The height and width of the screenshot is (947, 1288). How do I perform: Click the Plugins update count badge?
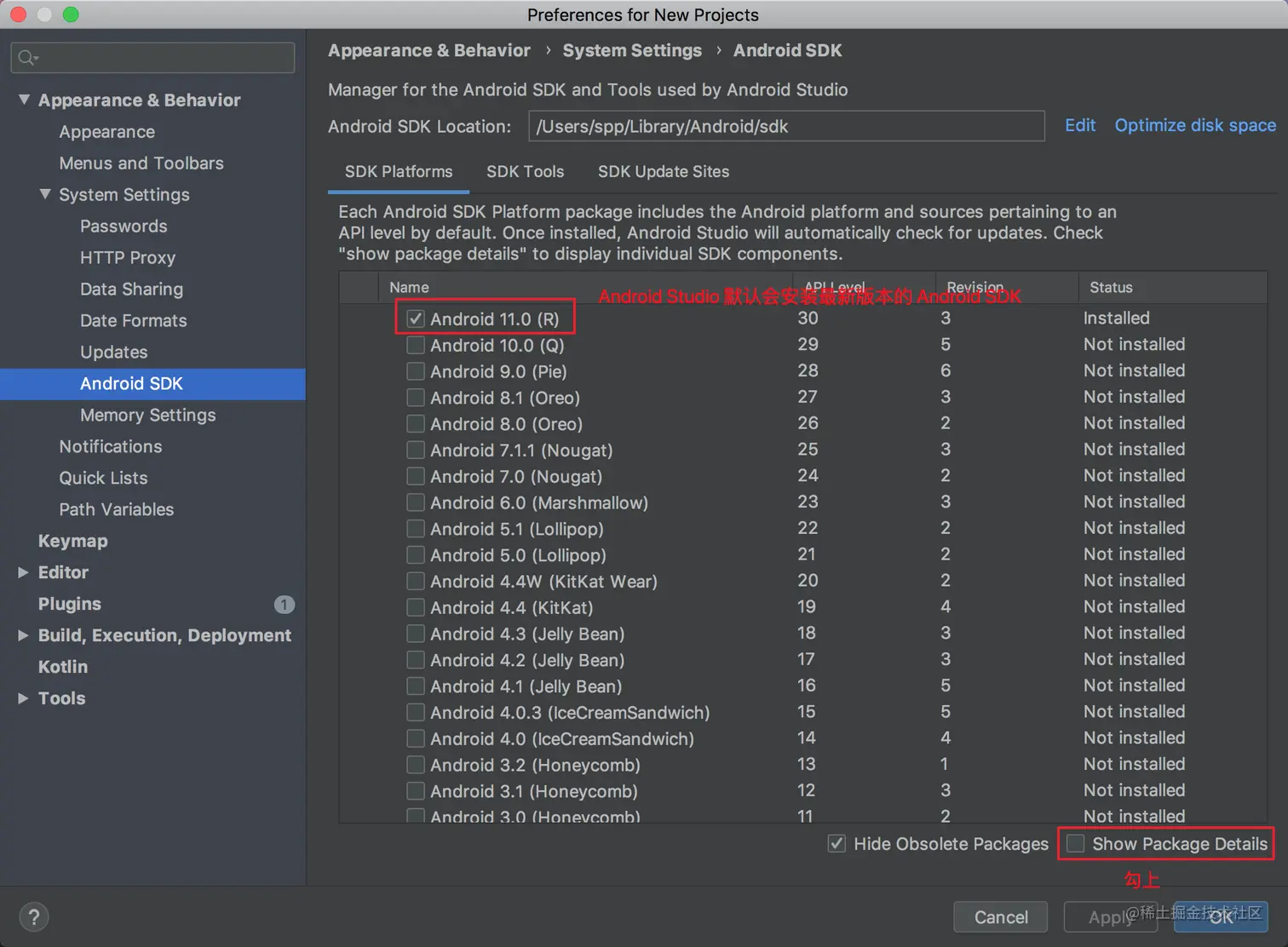pos(284,605)
